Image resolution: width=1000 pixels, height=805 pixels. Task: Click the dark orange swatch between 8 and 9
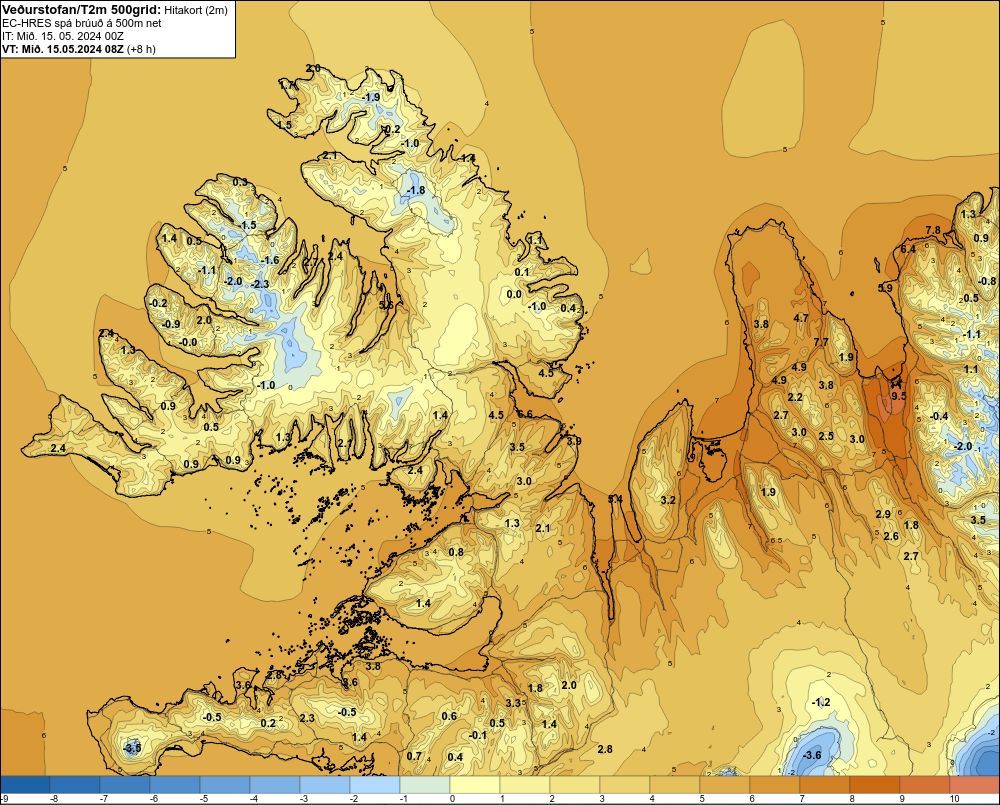pyautogui.click(x=874, y=784)
